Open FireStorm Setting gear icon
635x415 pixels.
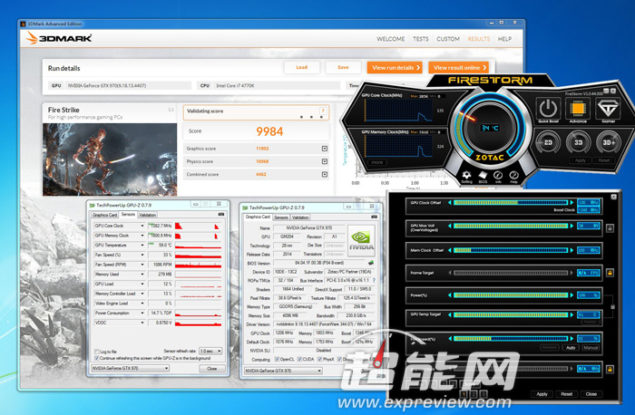point(467,175)
